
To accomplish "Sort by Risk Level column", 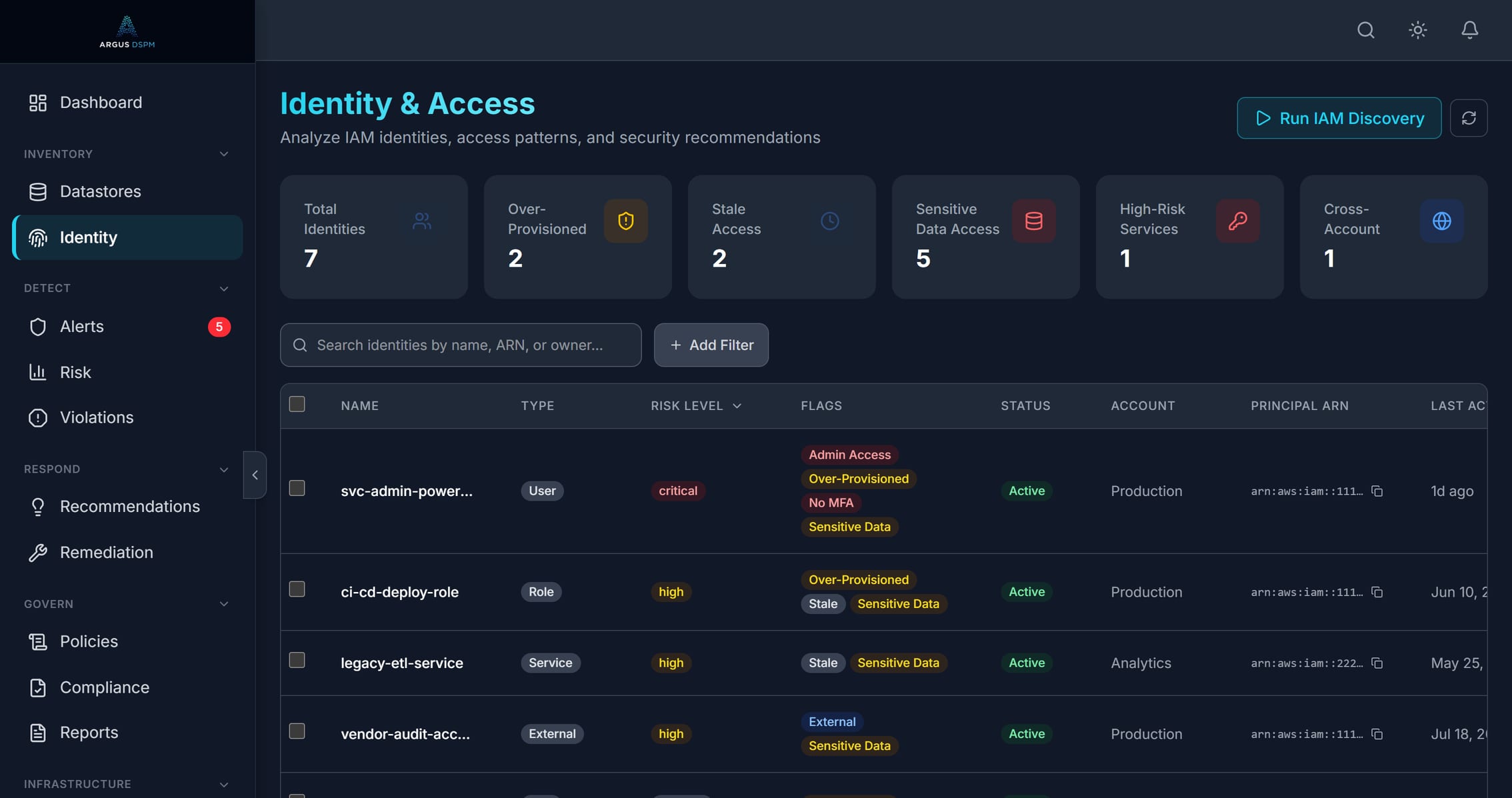I will [696, 406].
